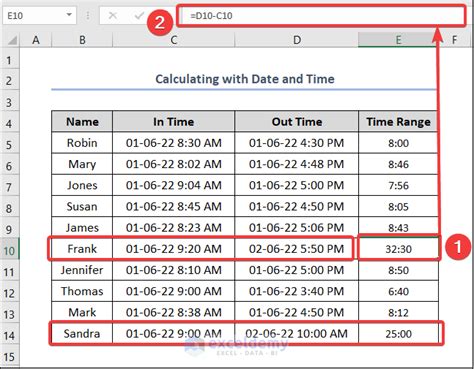Select Time Range cell '8:43'
474x369 pixels.
pyautogui.click(x=398, y=227)
